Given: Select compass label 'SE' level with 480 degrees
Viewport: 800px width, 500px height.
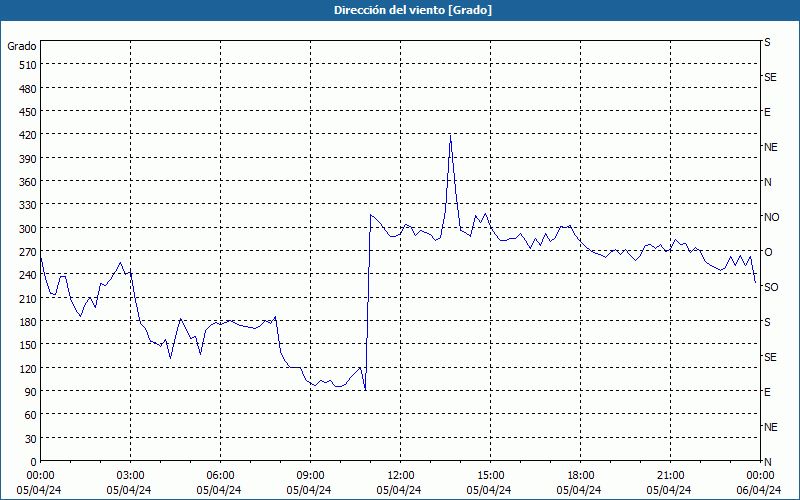Looking at the screenshot, I should tap(770, 77).
